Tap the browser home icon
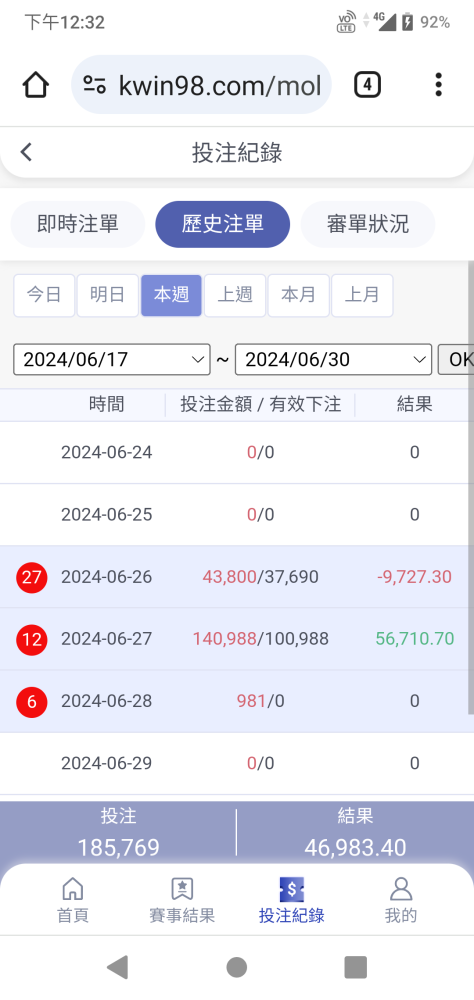The height and width of the screenshot is (1000, 474). click(36, 85)
